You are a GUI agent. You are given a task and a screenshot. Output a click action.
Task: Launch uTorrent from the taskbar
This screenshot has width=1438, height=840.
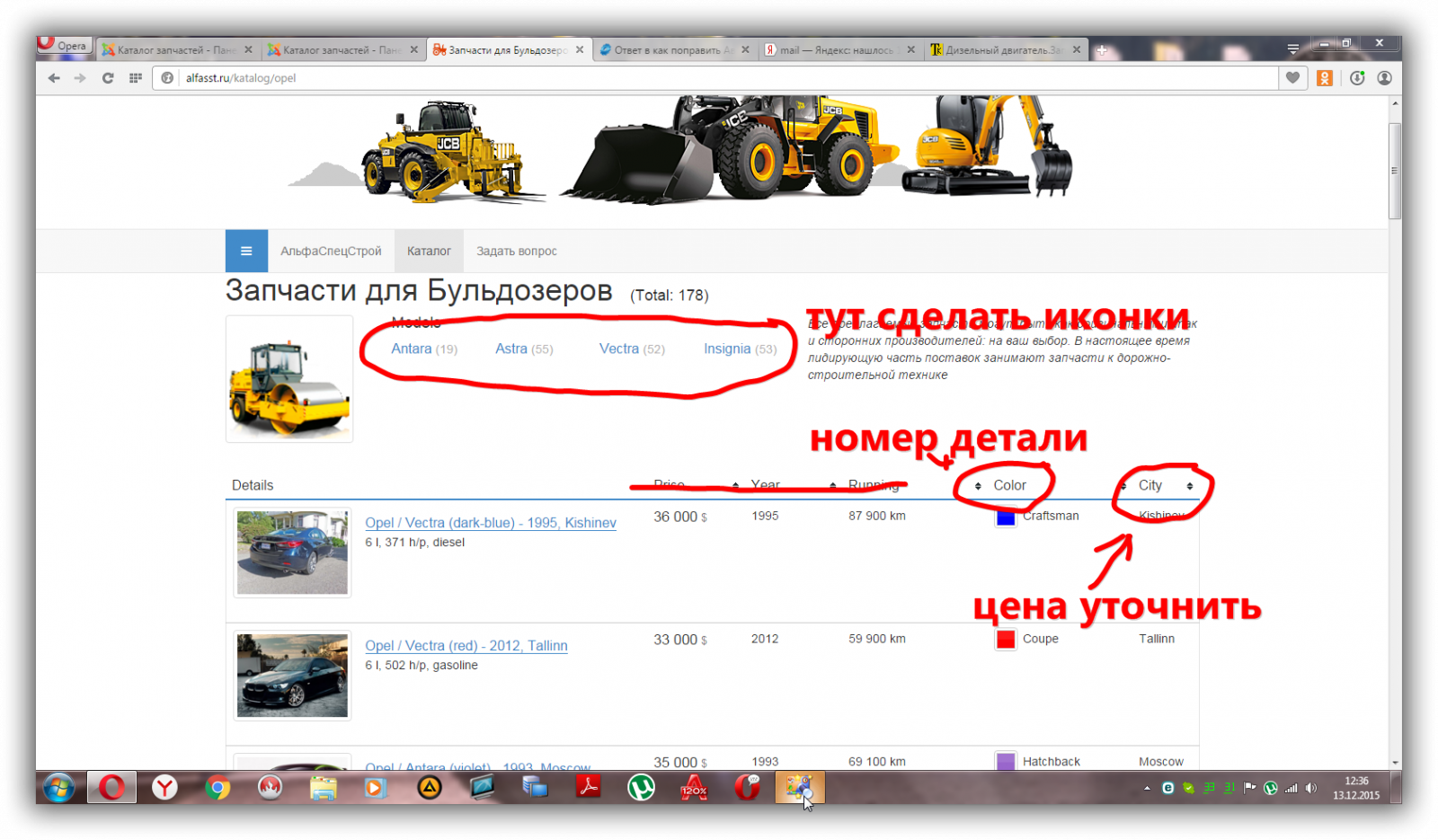point(641,788)
